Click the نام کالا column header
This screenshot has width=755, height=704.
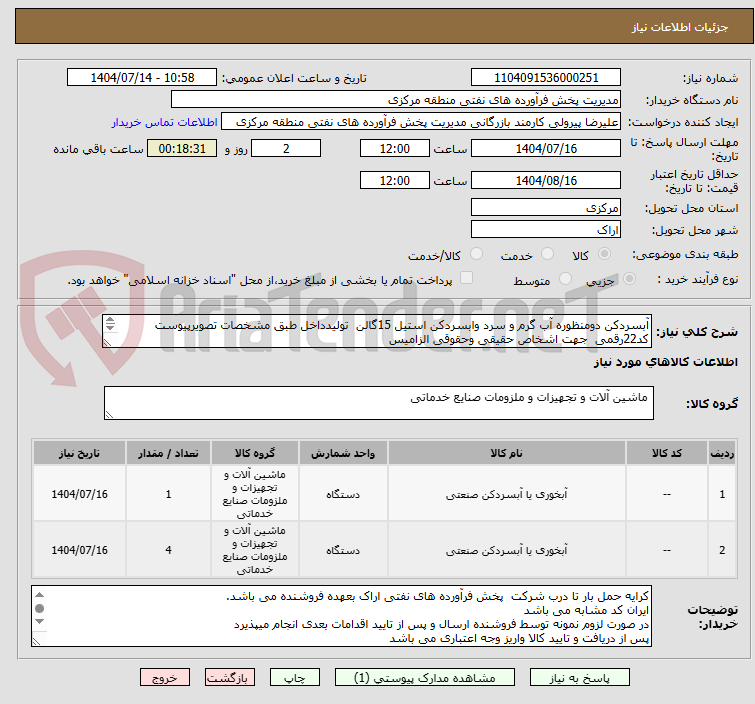coord(514,453)
